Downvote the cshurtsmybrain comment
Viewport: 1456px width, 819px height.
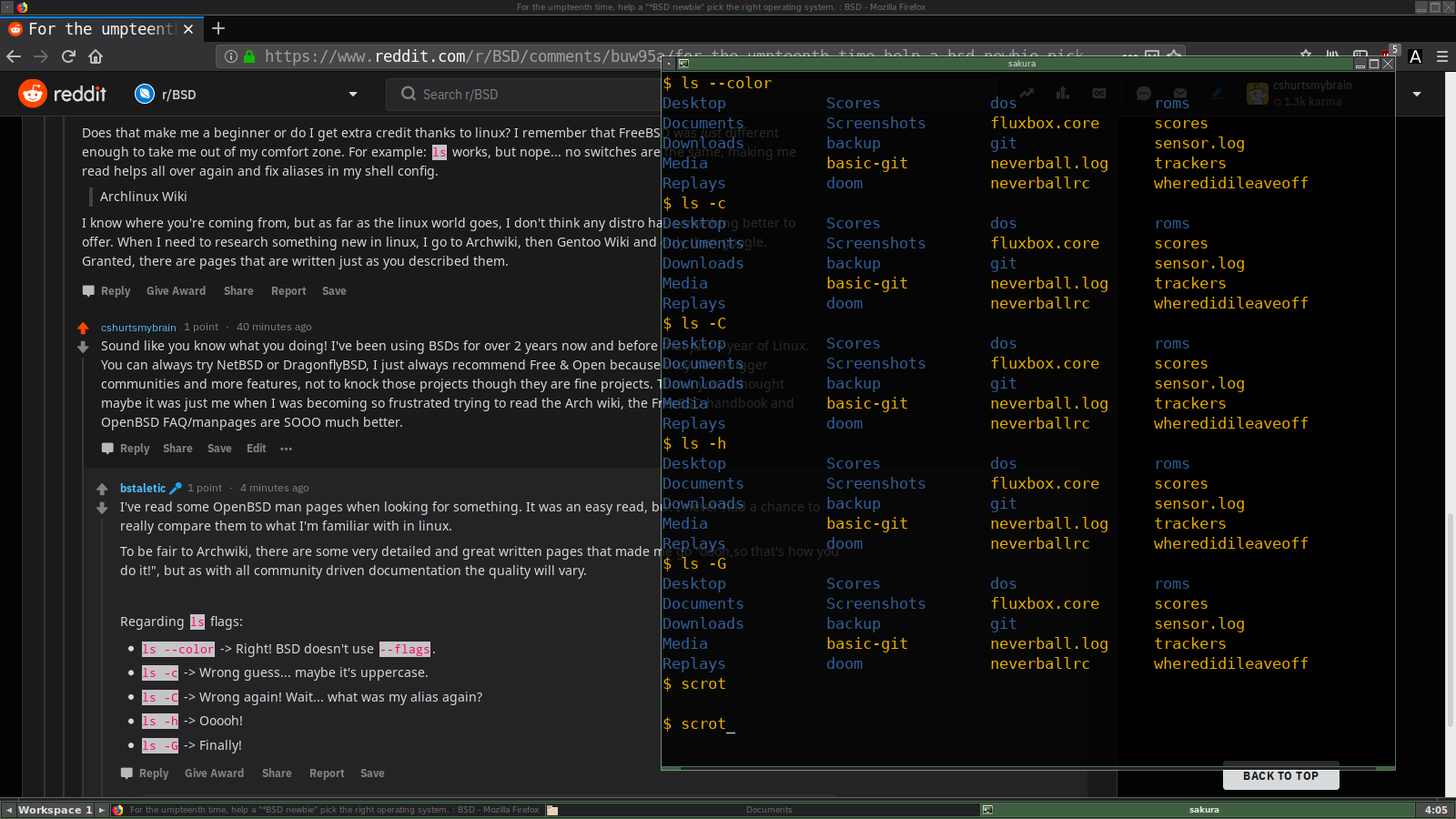(83, 347)
